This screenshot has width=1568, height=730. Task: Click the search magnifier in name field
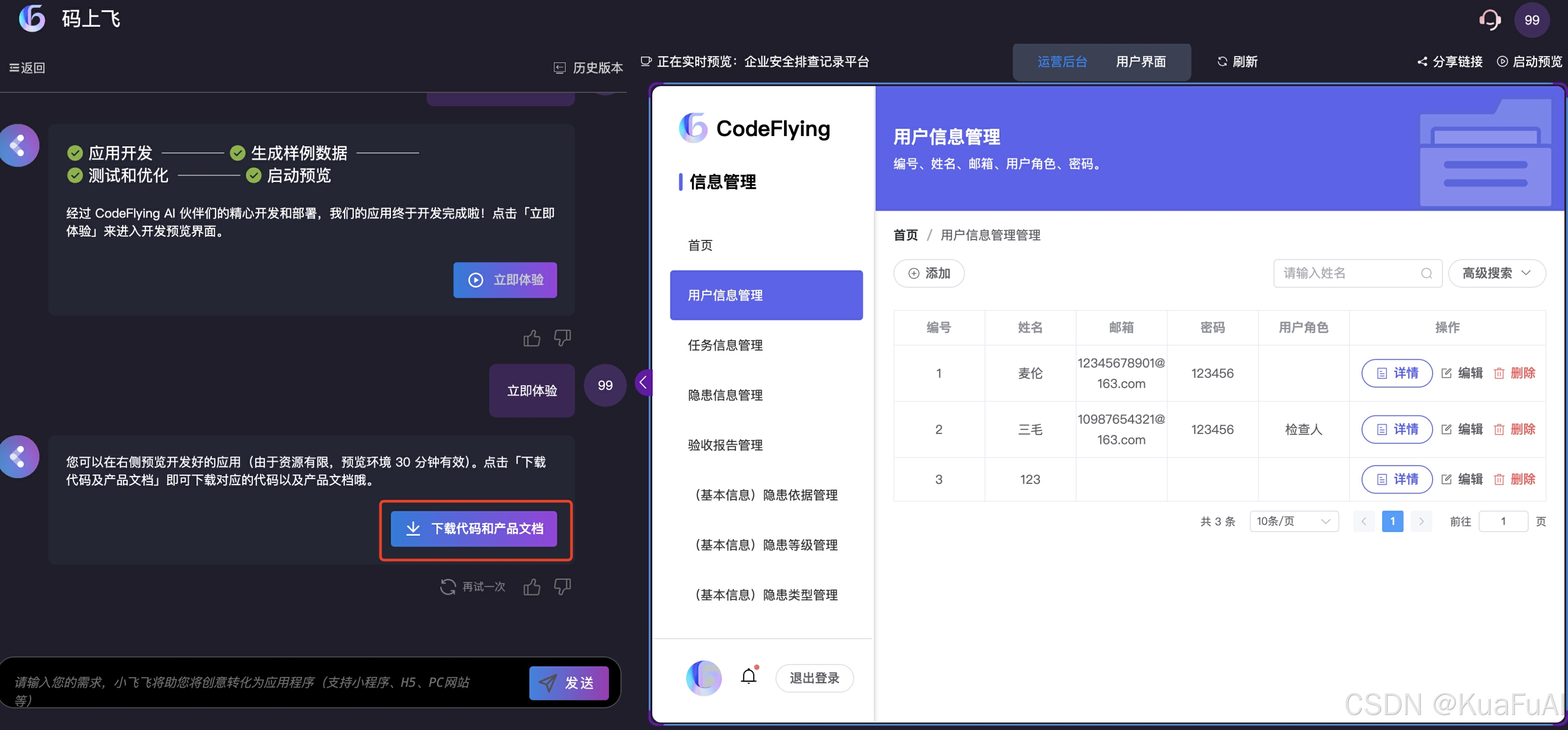[1426, 273]
